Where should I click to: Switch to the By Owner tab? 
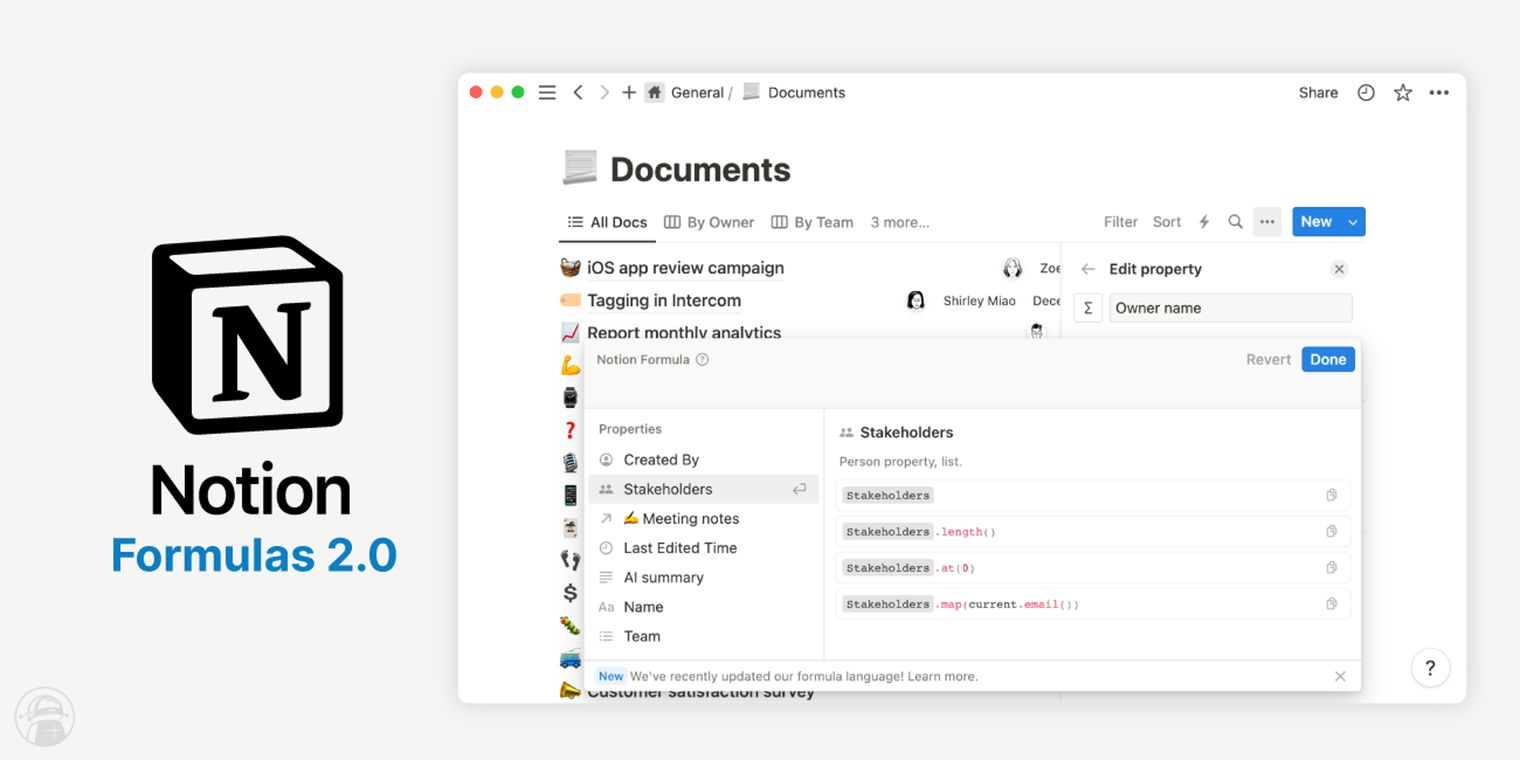pyautogui.click(x=709, y=222)
